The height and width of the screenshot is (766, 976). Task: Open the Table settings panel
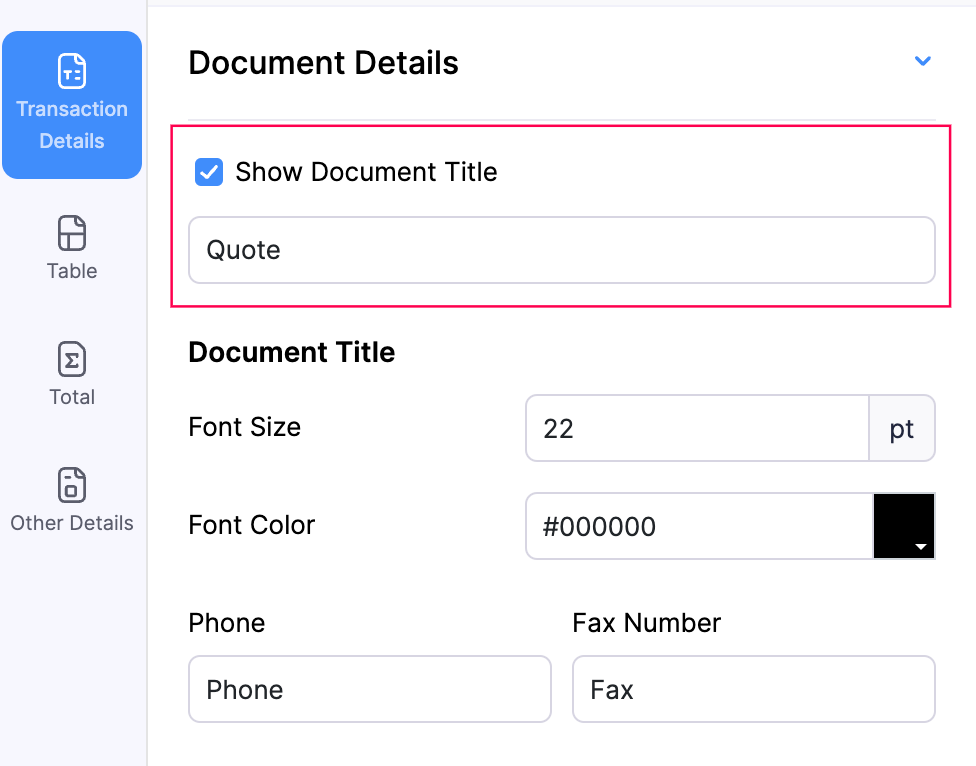(x=71, y=245)
